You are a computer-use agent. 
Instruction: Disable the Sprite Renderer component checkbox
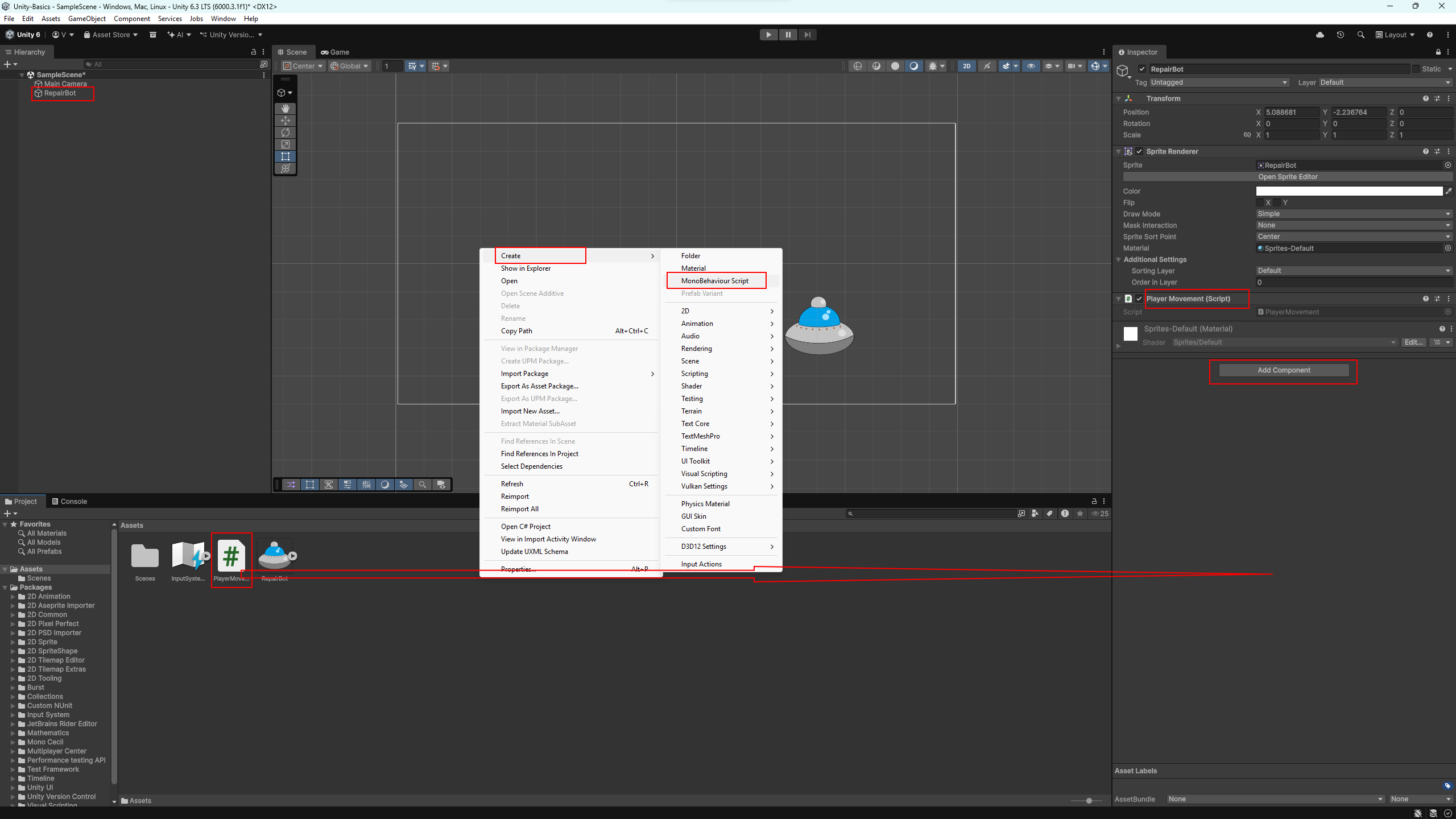pyautogui.click(x=1139, y=151)
